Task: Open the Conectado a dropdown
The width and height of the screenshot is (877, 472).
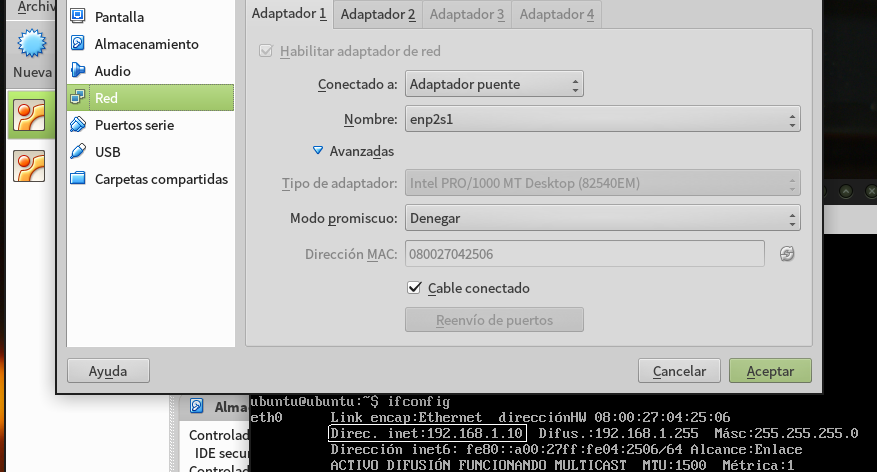Action: tap(494, 85)
